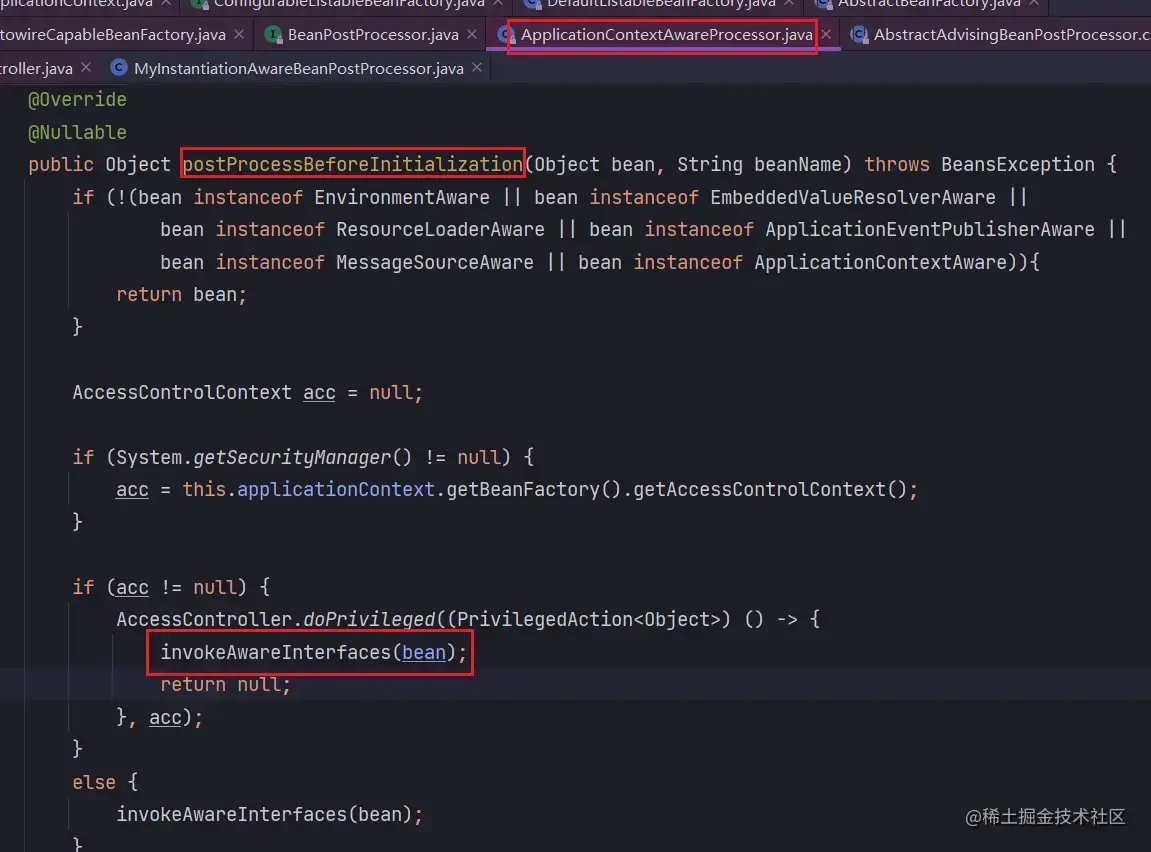Close the roller.java tab
Screen dimensions: 1151x852
pyautogui.click(x=86, y=68)
